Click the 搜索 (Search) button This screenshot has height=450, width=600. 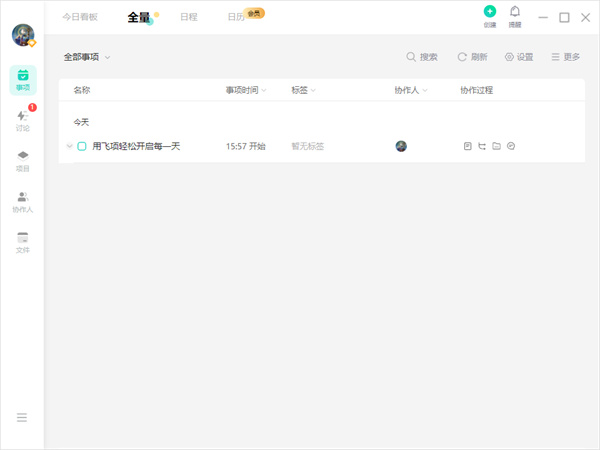[x=422, y=57]
